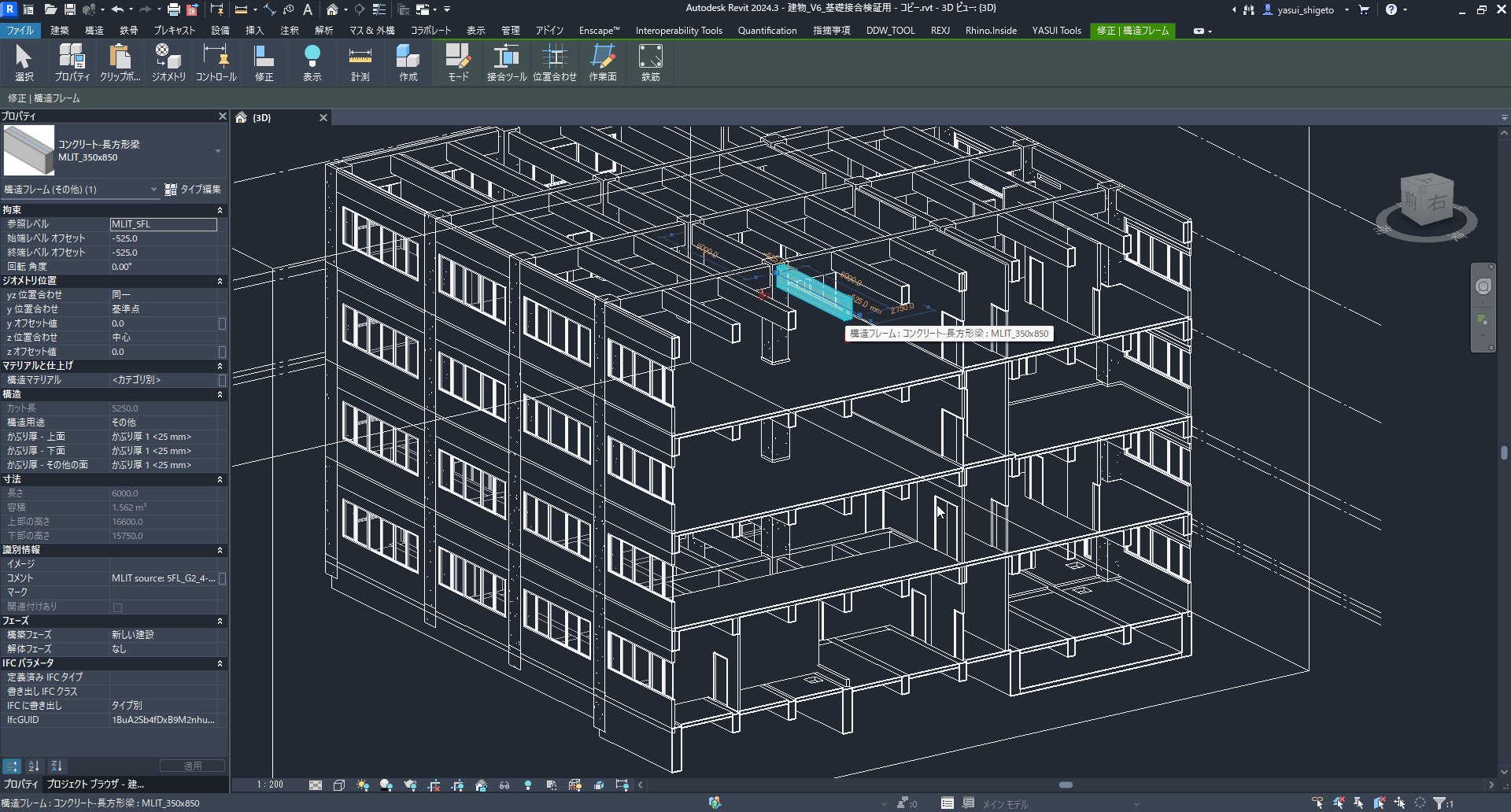Collapse the ジオメトリ位置 section
Viewport: 1511px width, 812px height.
pos(220,281)
